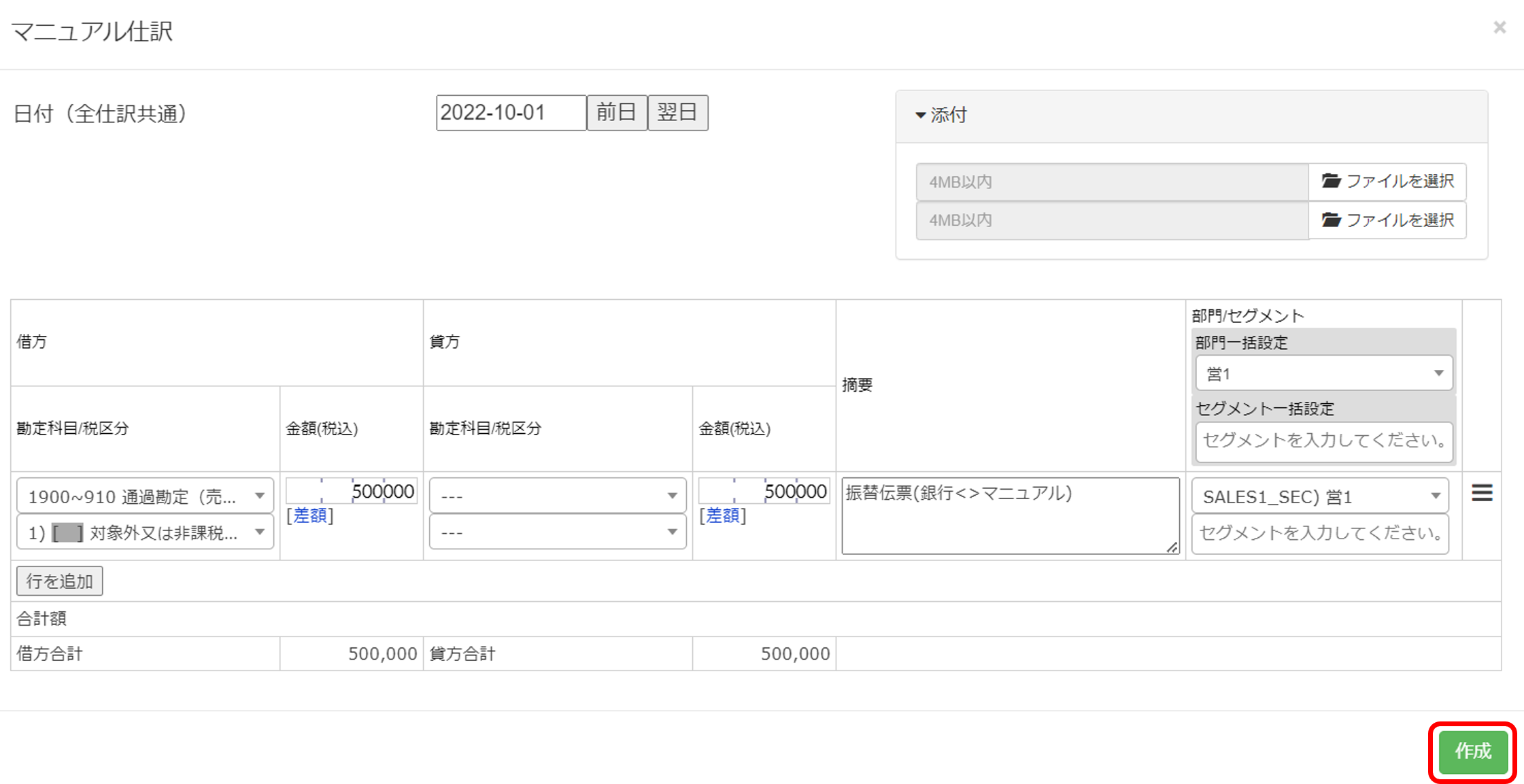Click the hamburger row menu icon
1524x784 pixels.
click(1481, 493)
